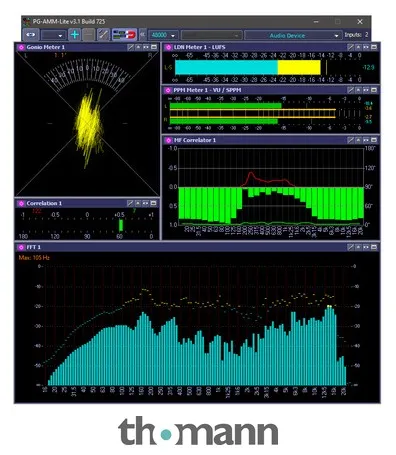Click the pink icon of Gonio Meter 1
The height and width of the screenshot is (455, 396).
pyautogui.click(x=21, y=47)
